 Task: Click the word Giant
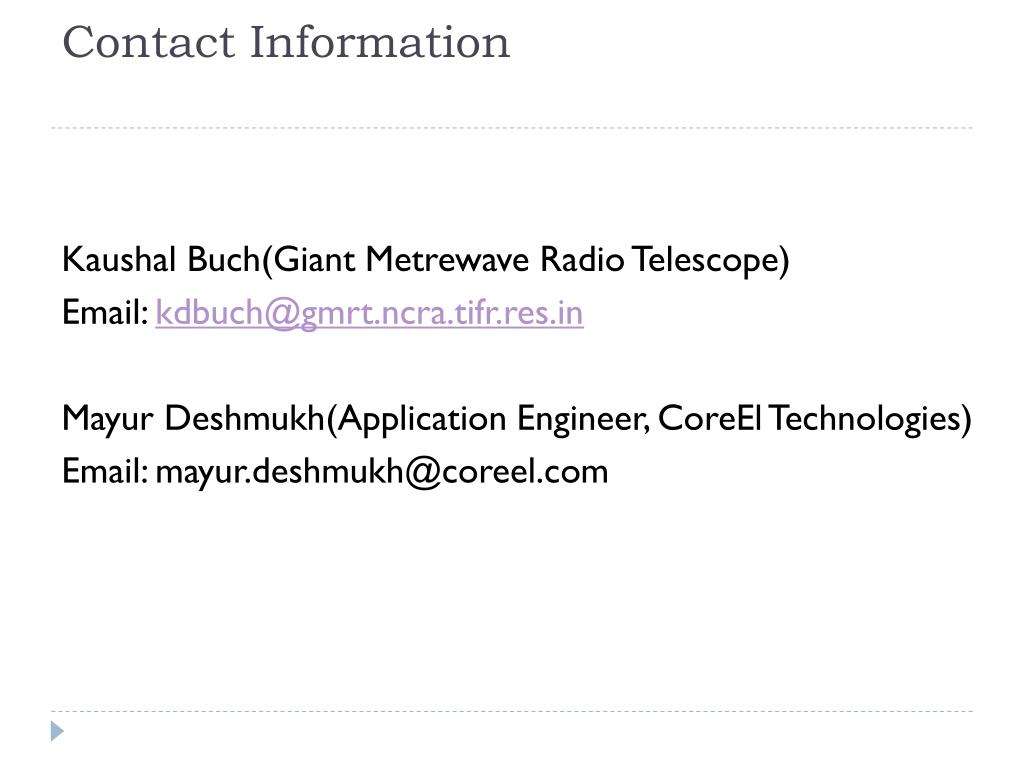pyautogui.click(x=314, y=259)
